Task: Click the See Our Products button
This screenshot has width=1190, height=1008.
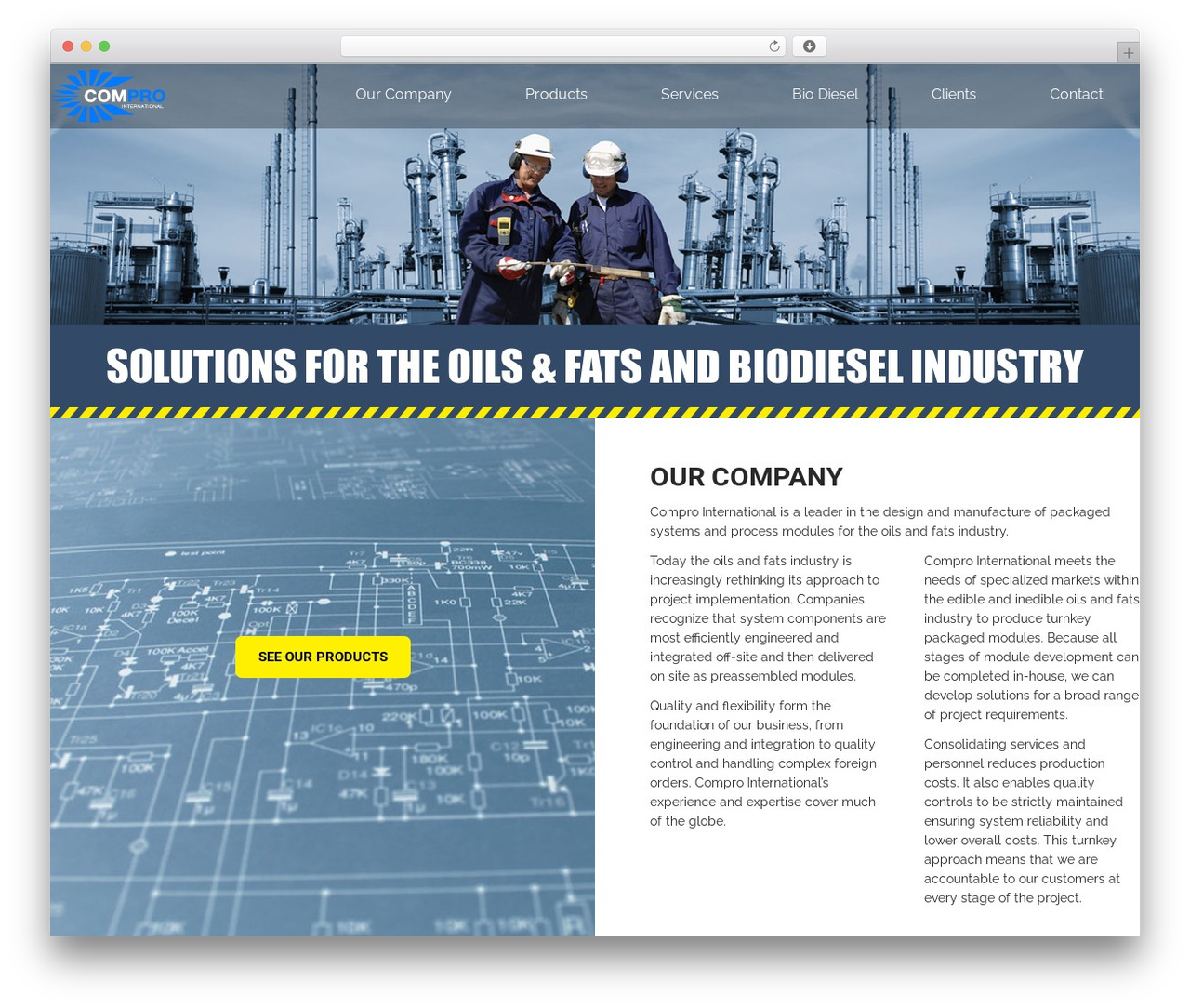Action: point(323,657)
